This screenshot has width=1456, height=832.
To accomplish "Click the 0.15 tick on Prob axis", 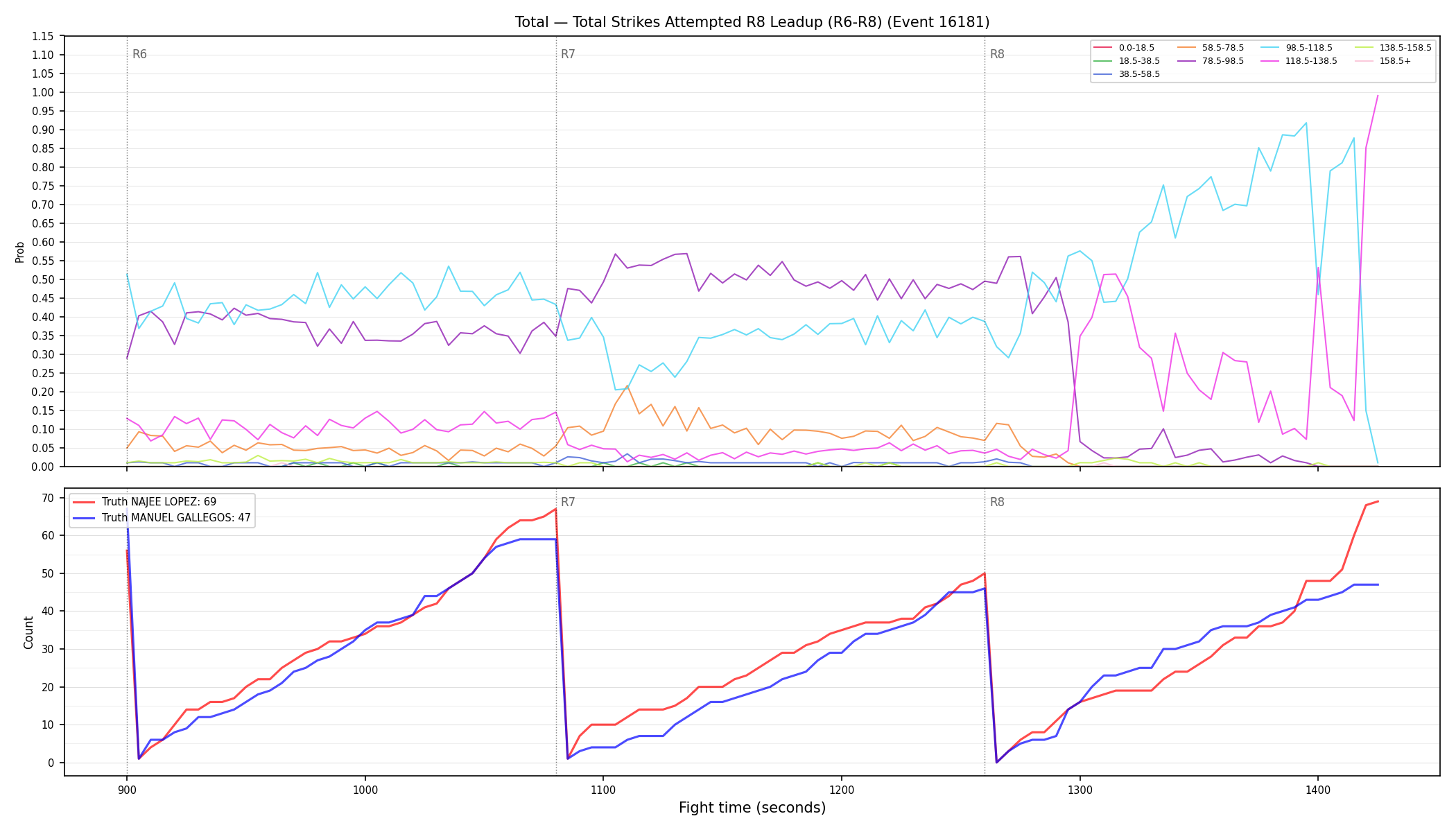I will [43, 410].
